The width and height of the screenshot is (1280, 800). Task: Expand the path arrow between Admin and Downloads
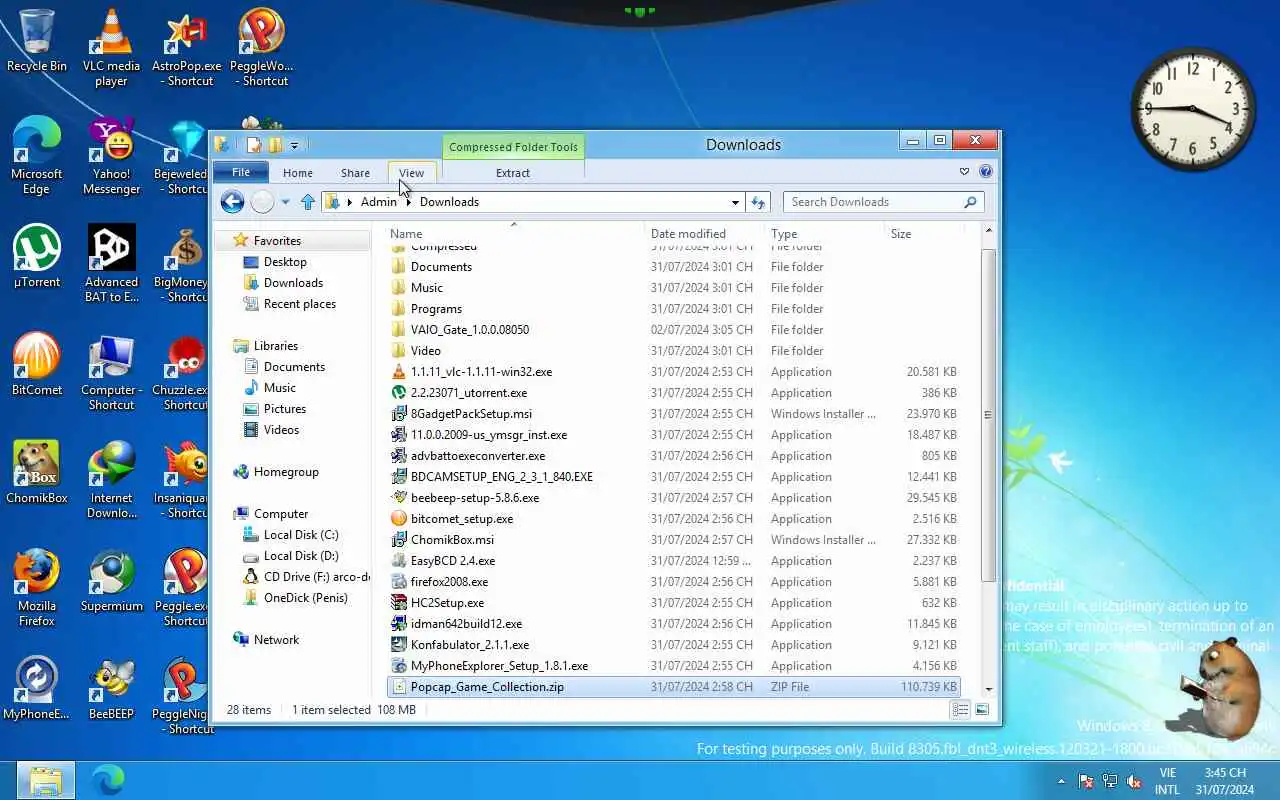pos(408,202)
